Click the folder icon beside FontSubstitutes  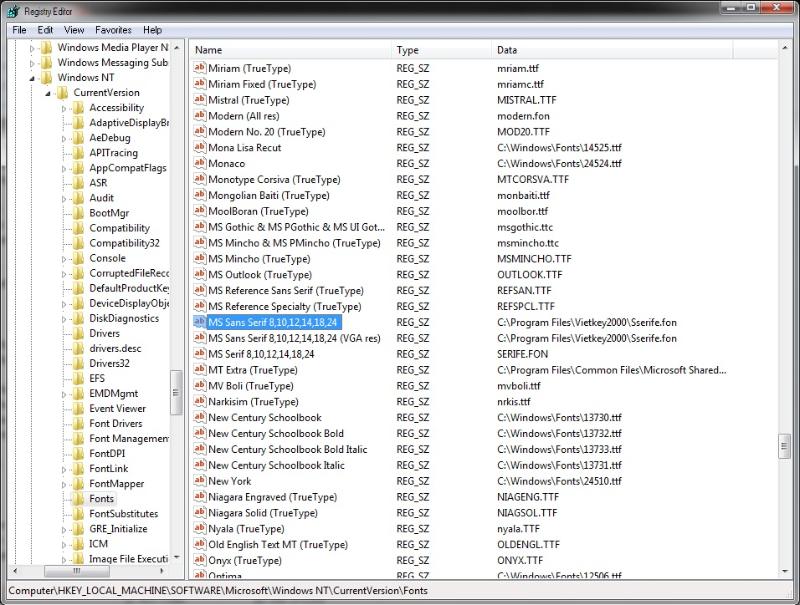click(x=78, y=513)
